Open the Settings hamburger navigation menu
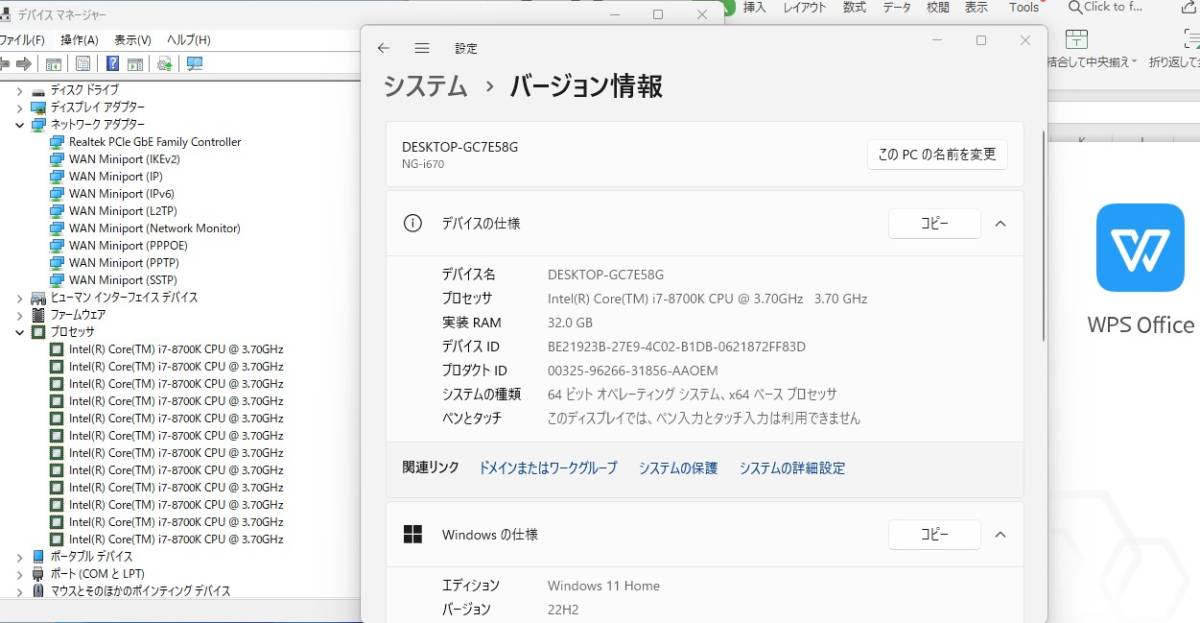The width and height of the screenshot is (1200, 623). 422,48
